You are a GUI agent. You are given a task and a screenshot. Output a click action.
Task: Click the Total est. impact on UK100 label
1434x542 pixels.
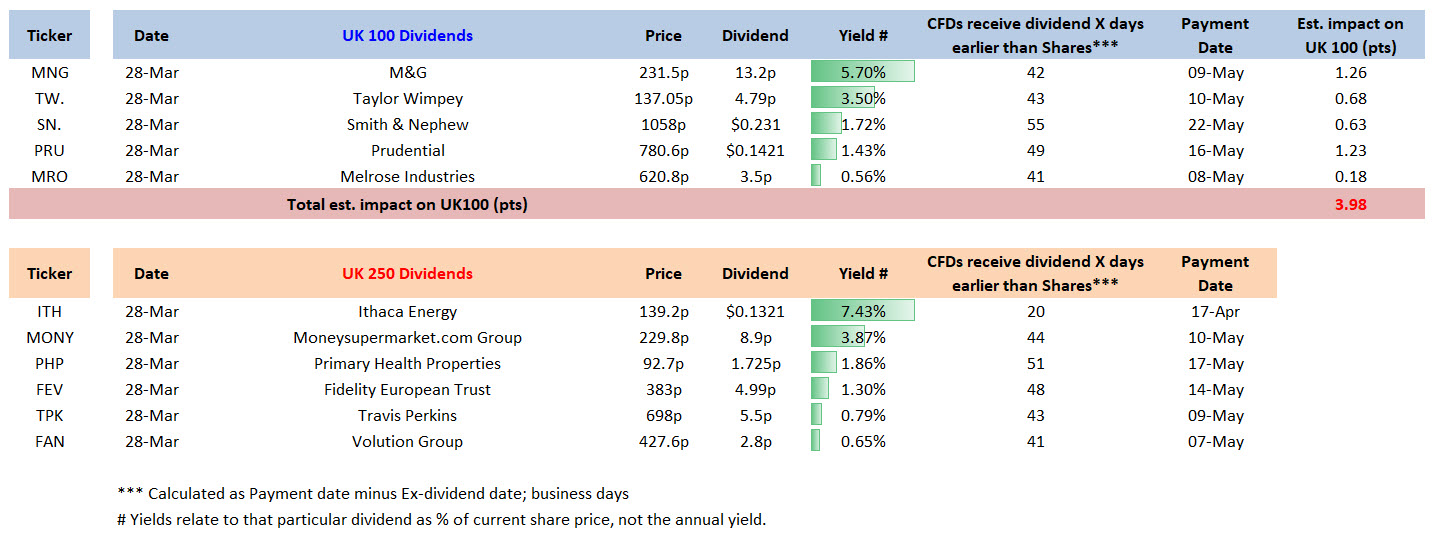click(407, 204)
